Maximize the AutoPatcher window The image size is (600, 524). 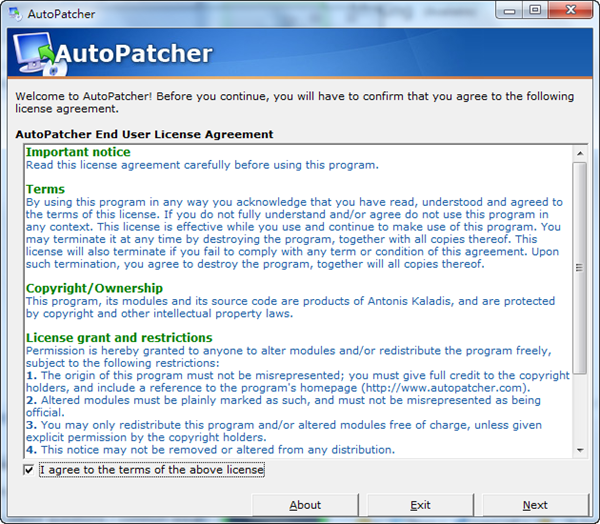535,10
